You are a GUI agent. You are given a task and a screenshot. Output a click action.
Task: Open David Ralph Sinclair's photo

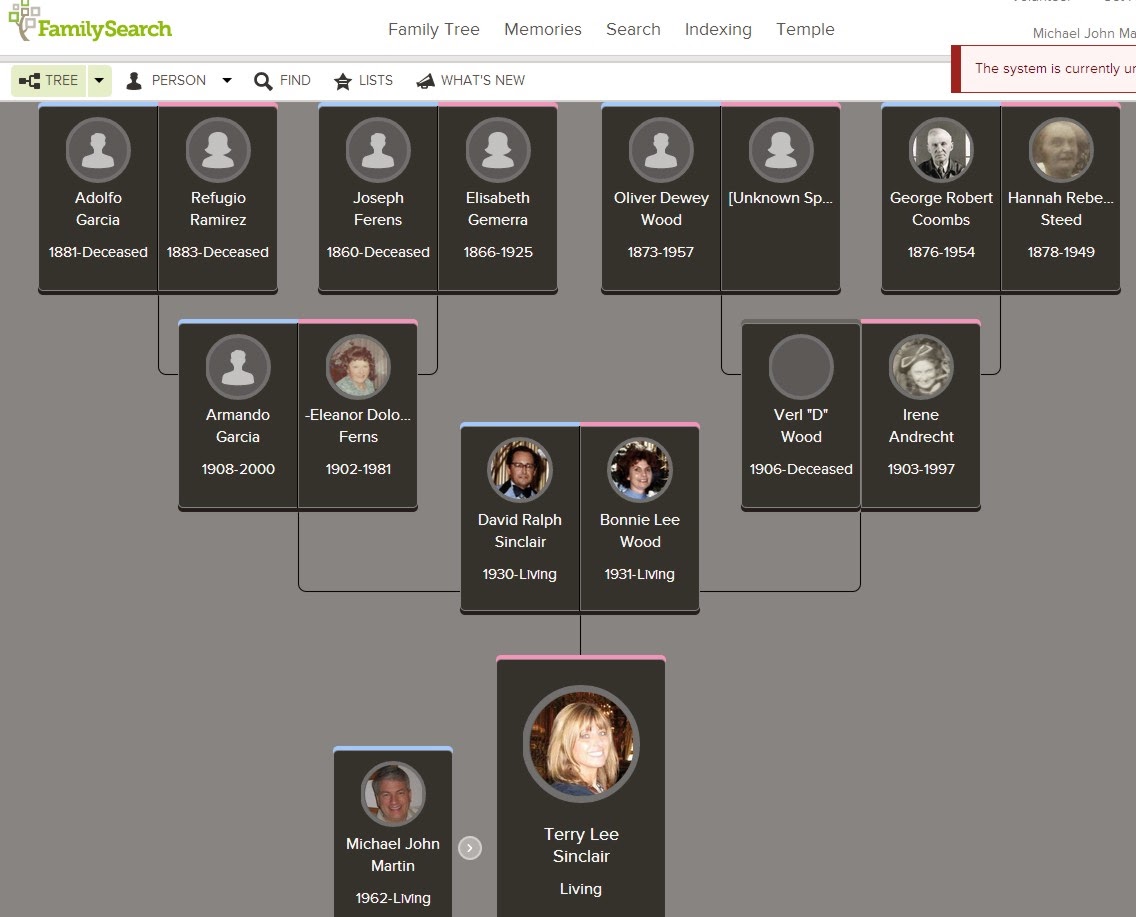519,470
